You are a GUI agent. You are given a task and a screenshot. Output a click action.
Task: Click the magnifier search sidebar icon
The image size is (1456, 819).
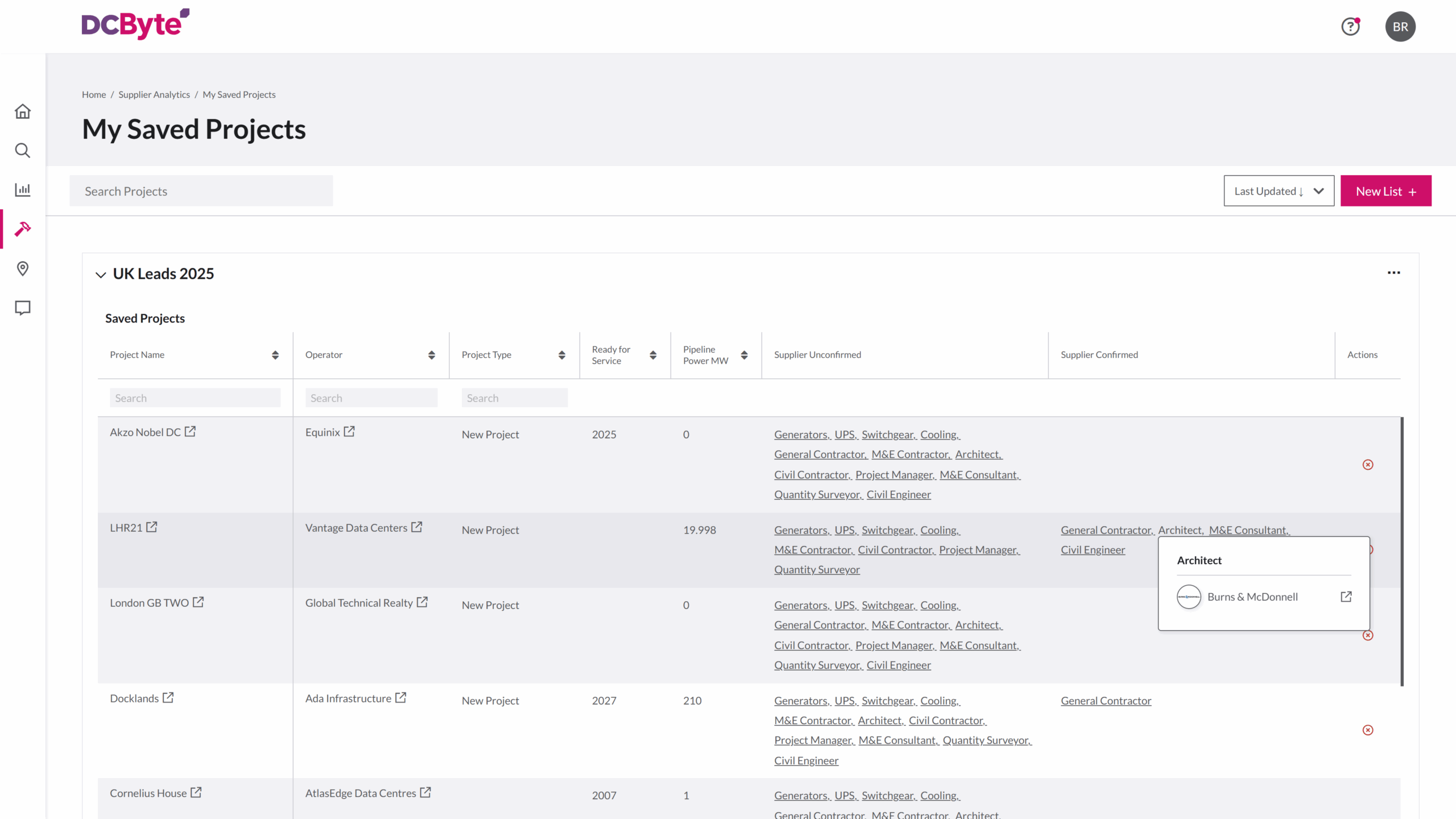click(x=23, y=151)
